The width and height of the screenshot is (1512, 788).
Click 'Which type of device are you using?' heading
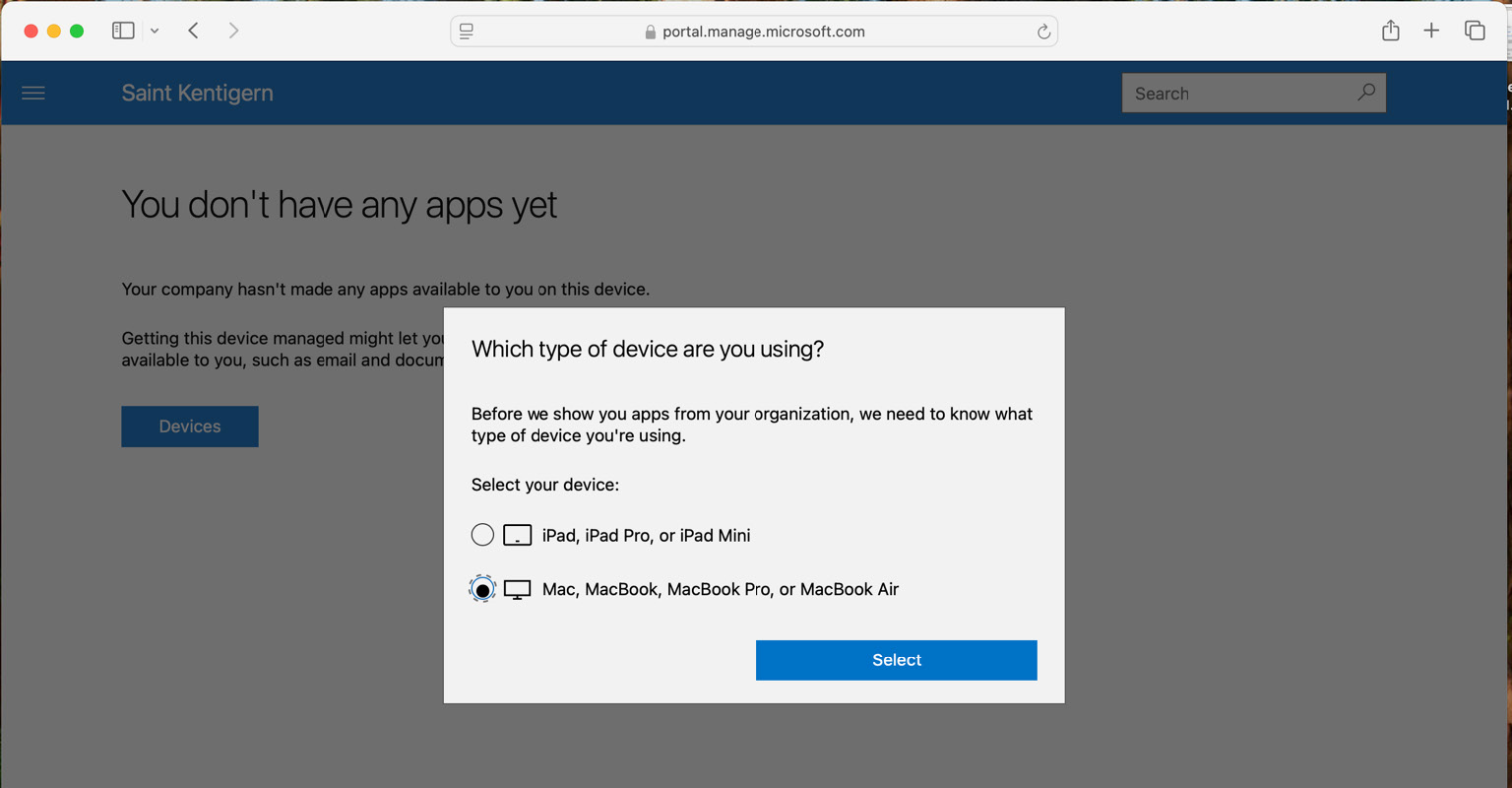pyautogui.click(x=648, y=349)
